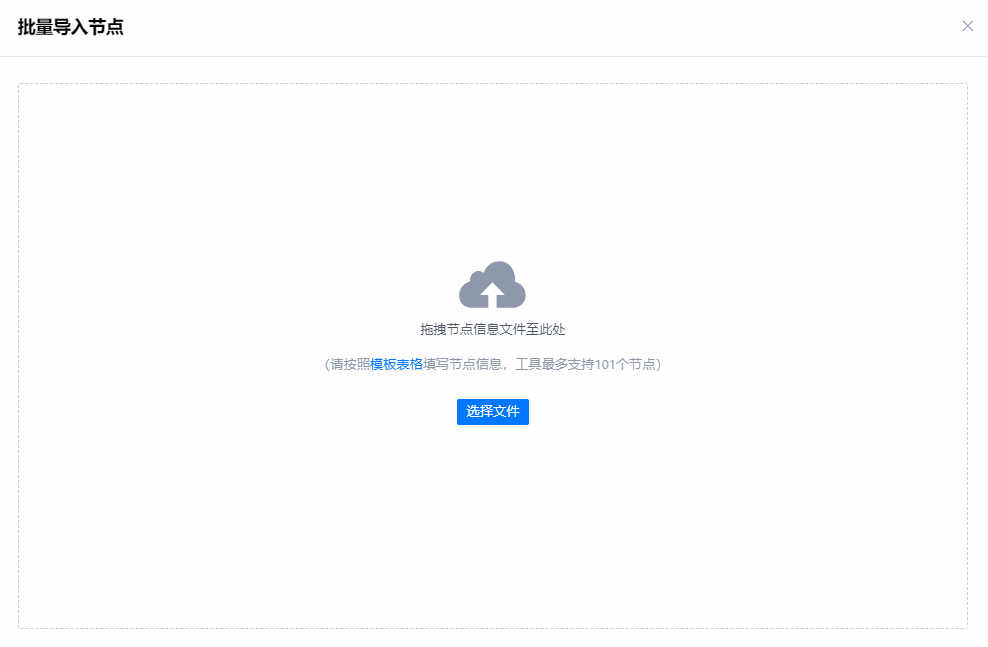Screen dimensions: 988x647
Task: Click the blue 模板表格 hyperlink text
Action: (396, 364)
